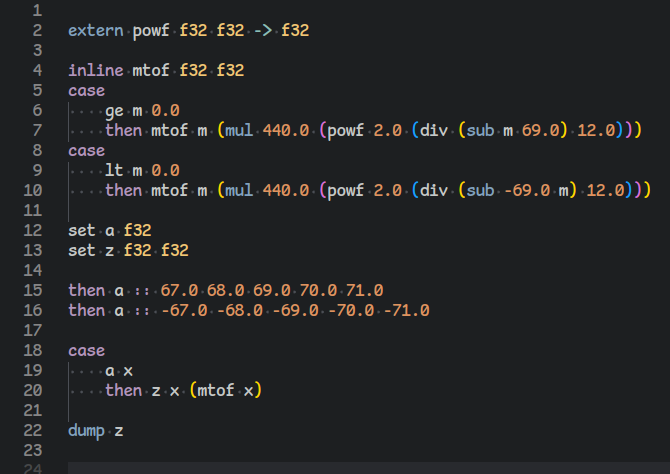Click the "dump" keyword on line 22
This screenshot has height=474, width=670.
[x=86, y=430]
